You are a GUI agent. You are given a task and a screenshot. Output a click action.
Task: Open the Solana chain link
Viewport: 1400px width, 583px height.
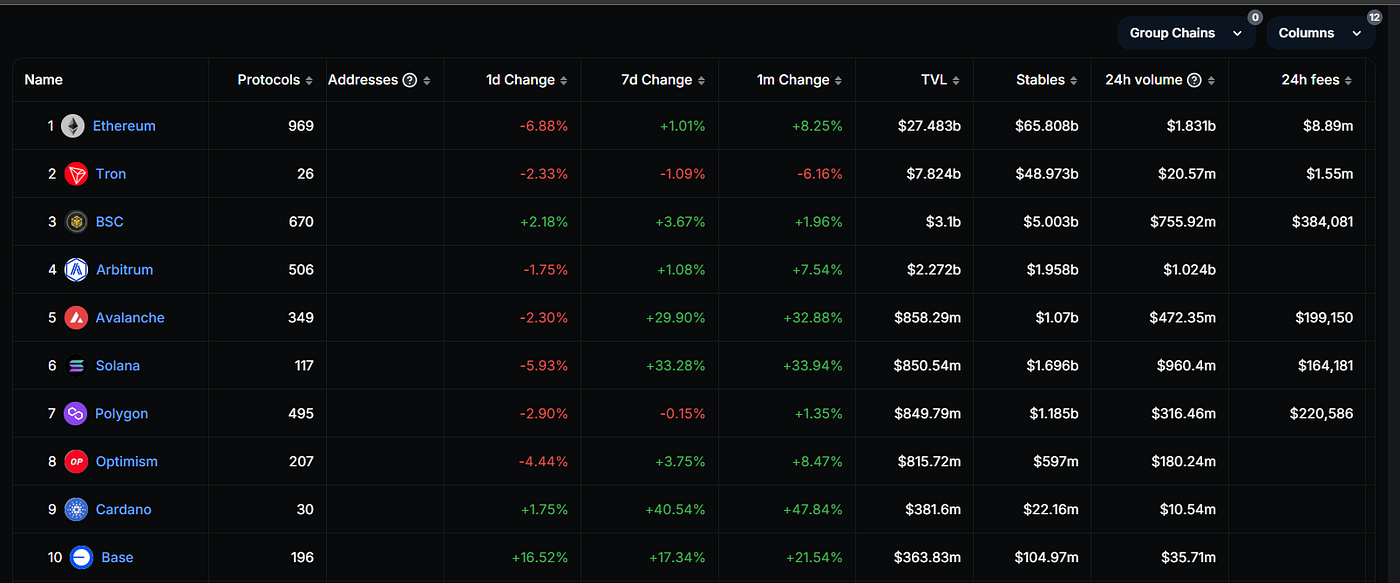pyautogui.click(x=118, y=366)
